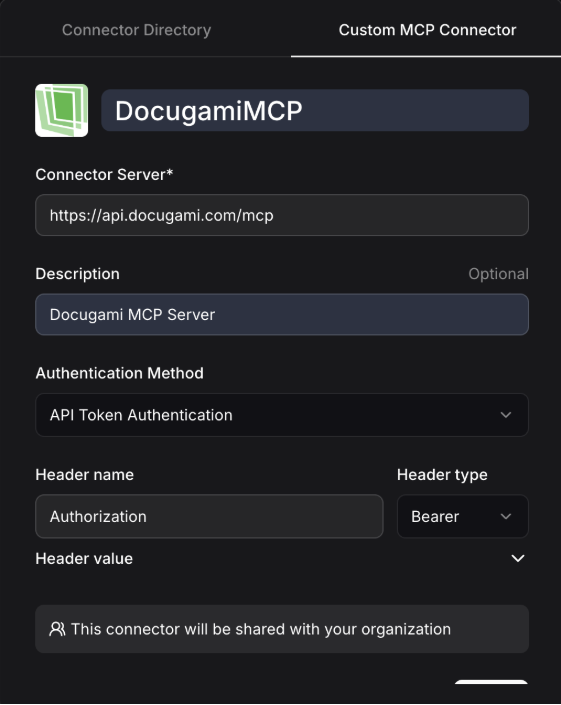
Task: Open the Bearer header type dropdown
Action: click(x=463, y=516)
